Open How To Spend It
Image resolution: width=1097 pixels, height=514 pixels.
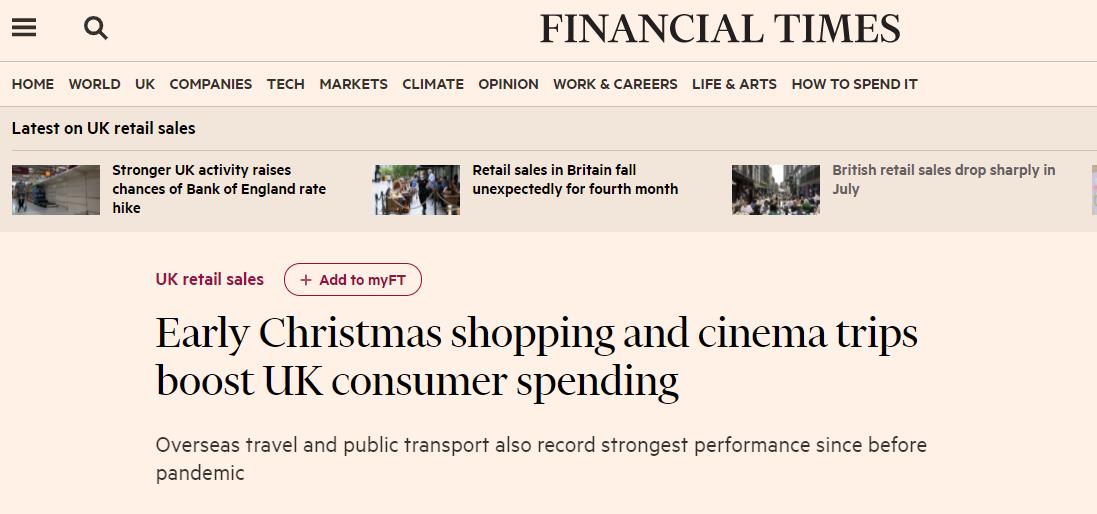(x=854, y=84)
